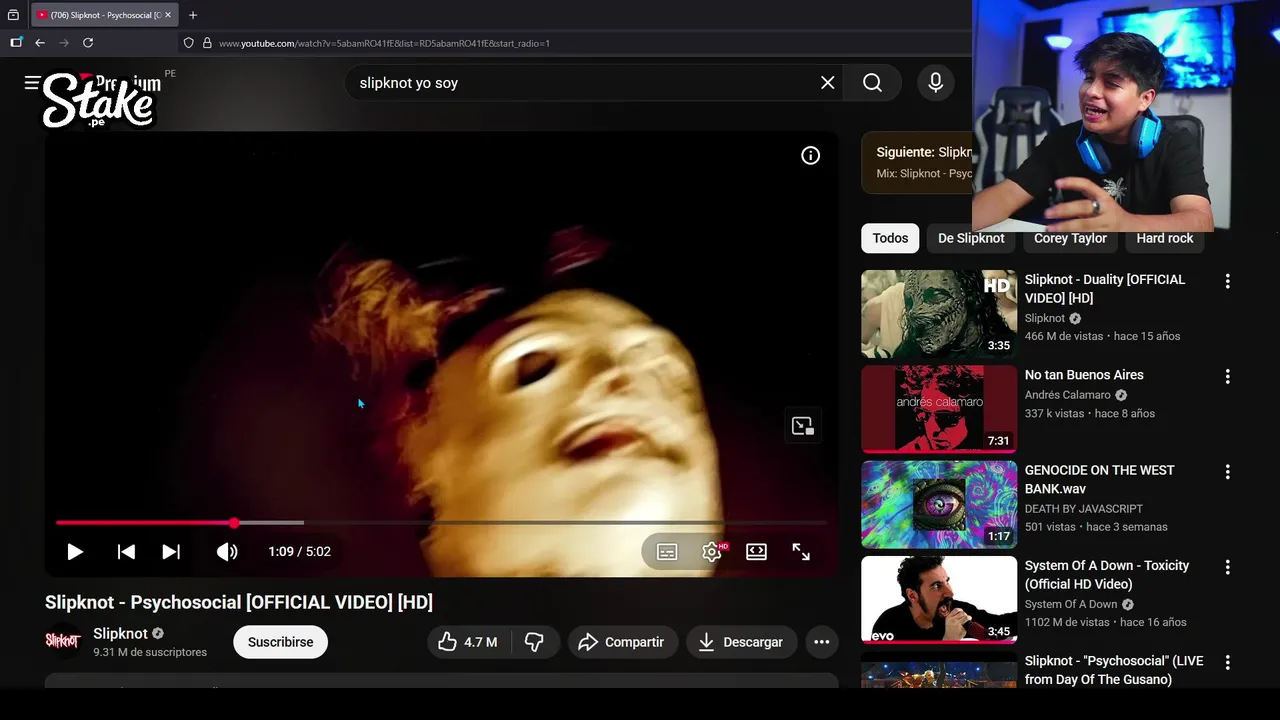Download the video with Descargar
1280x720 pixels.
coord(741,642)
